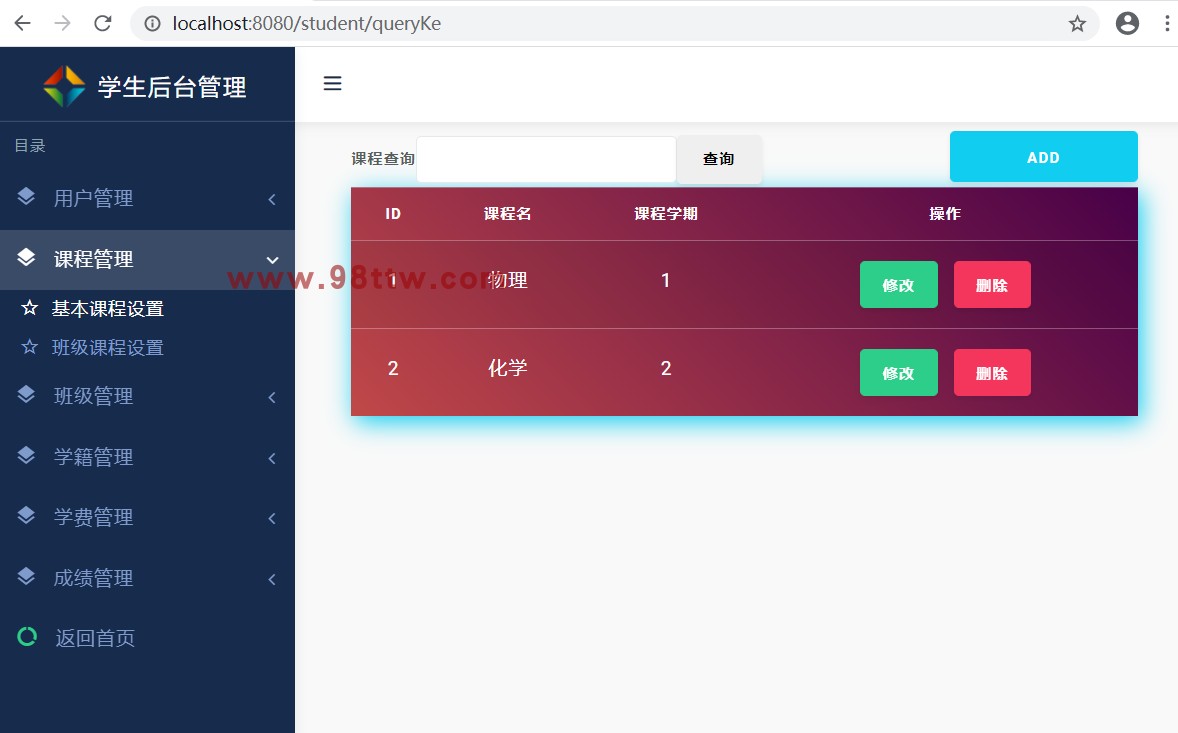Viewport: 1178px width, 733px height.
Task: Click layers icon beside 用户管理
Action: (x=26, y=196)
